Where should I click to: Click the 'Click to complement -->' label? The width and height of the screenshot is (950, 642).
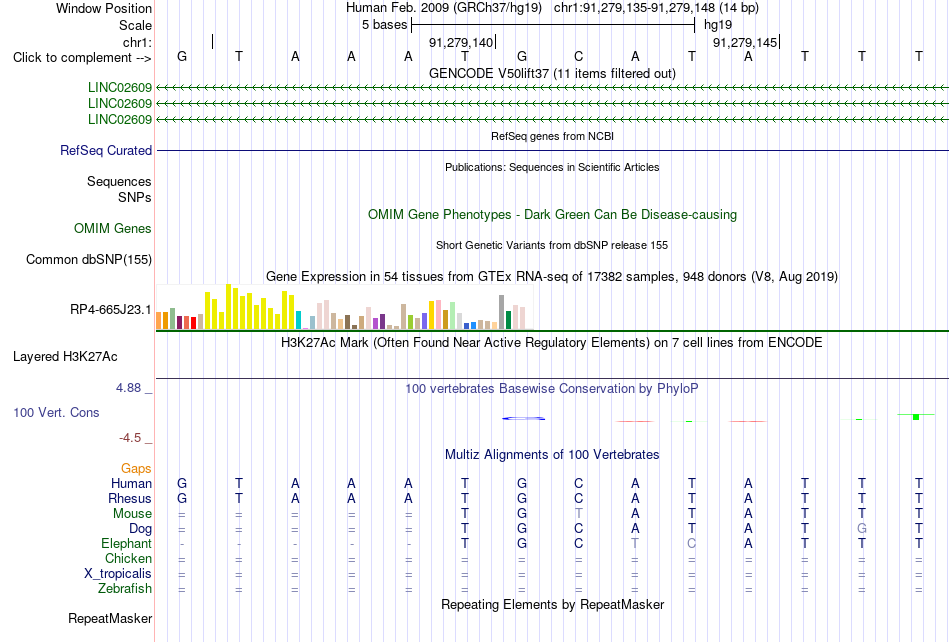(82, 58)
